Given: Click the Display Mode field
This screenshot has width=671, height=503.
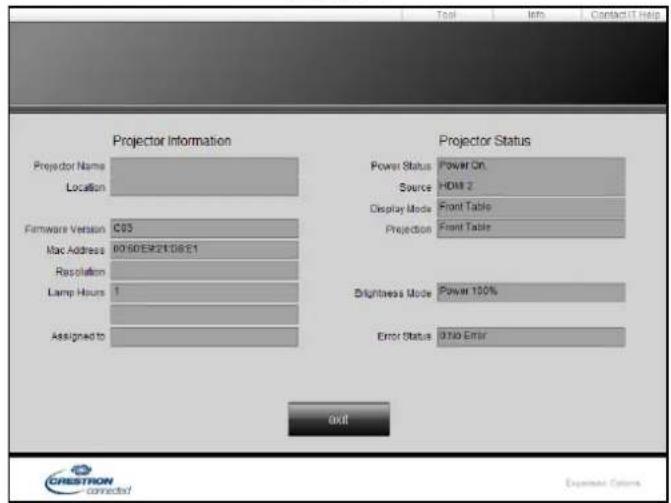Looking at the screenshot, I should (531, 208).
